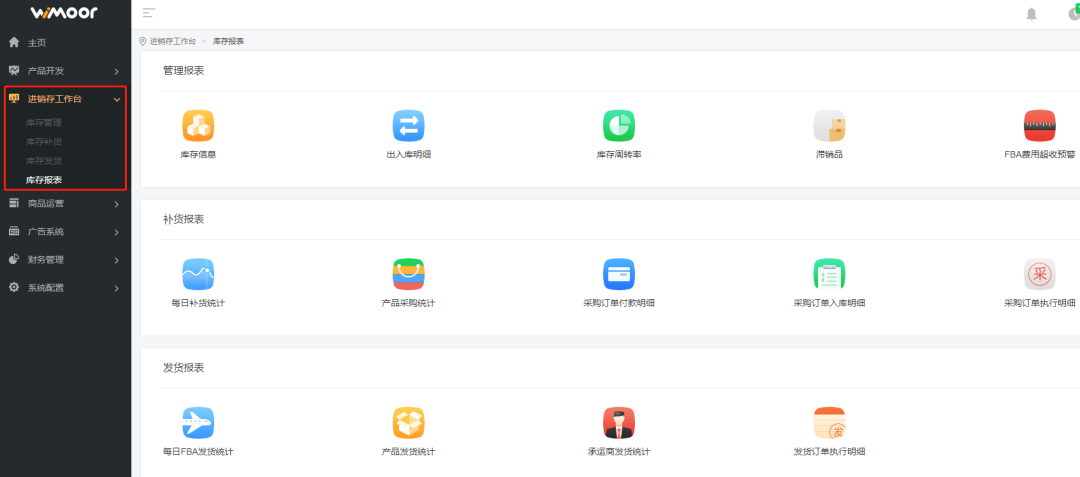
Task: Open the 库存信息 report icon
Action: tap(198, 126)
